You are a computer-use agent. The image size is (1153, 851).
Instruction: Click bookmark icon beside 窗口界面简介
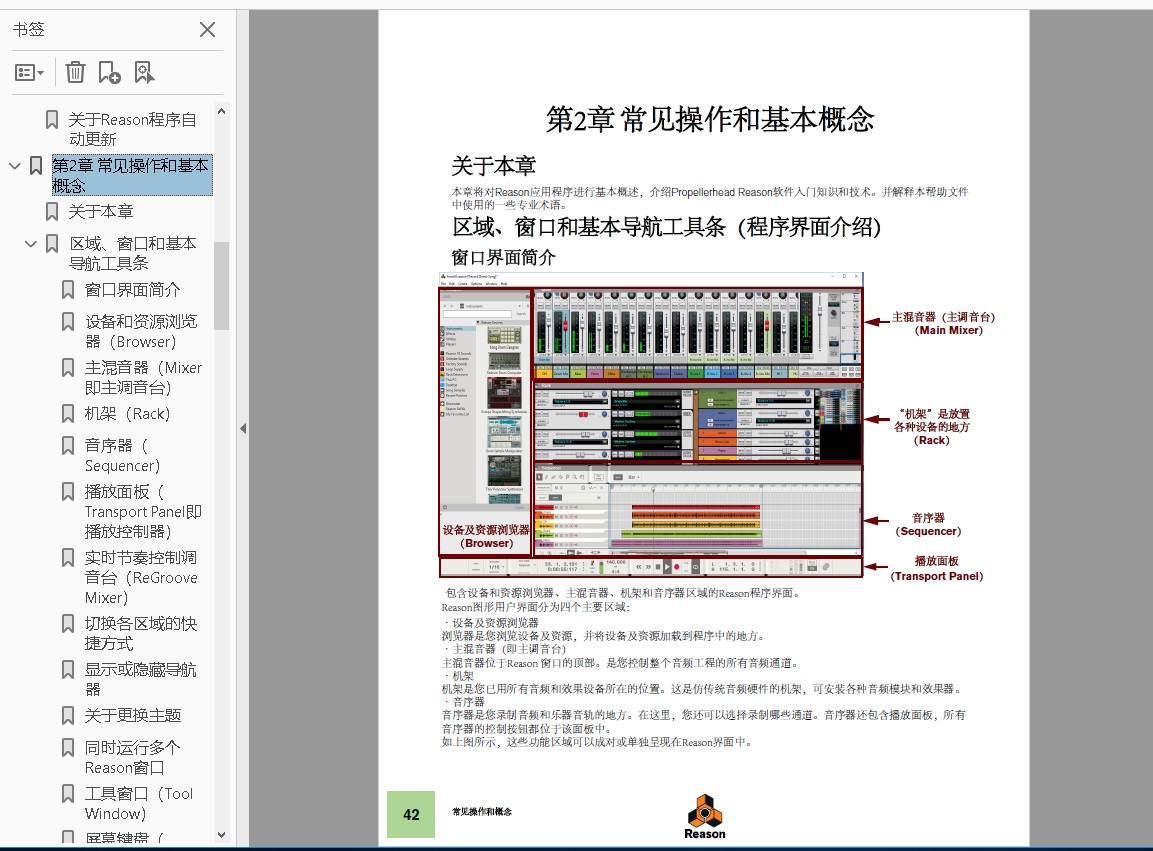pos(68,290)
